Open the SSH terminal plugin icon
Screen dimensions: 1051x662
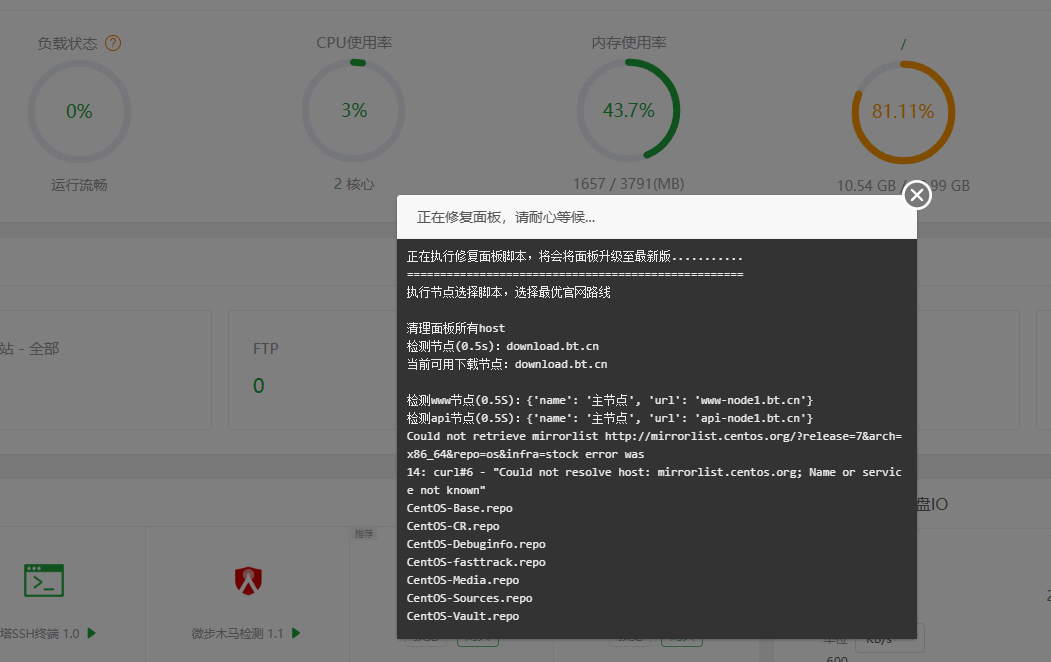tap(44, 580)
